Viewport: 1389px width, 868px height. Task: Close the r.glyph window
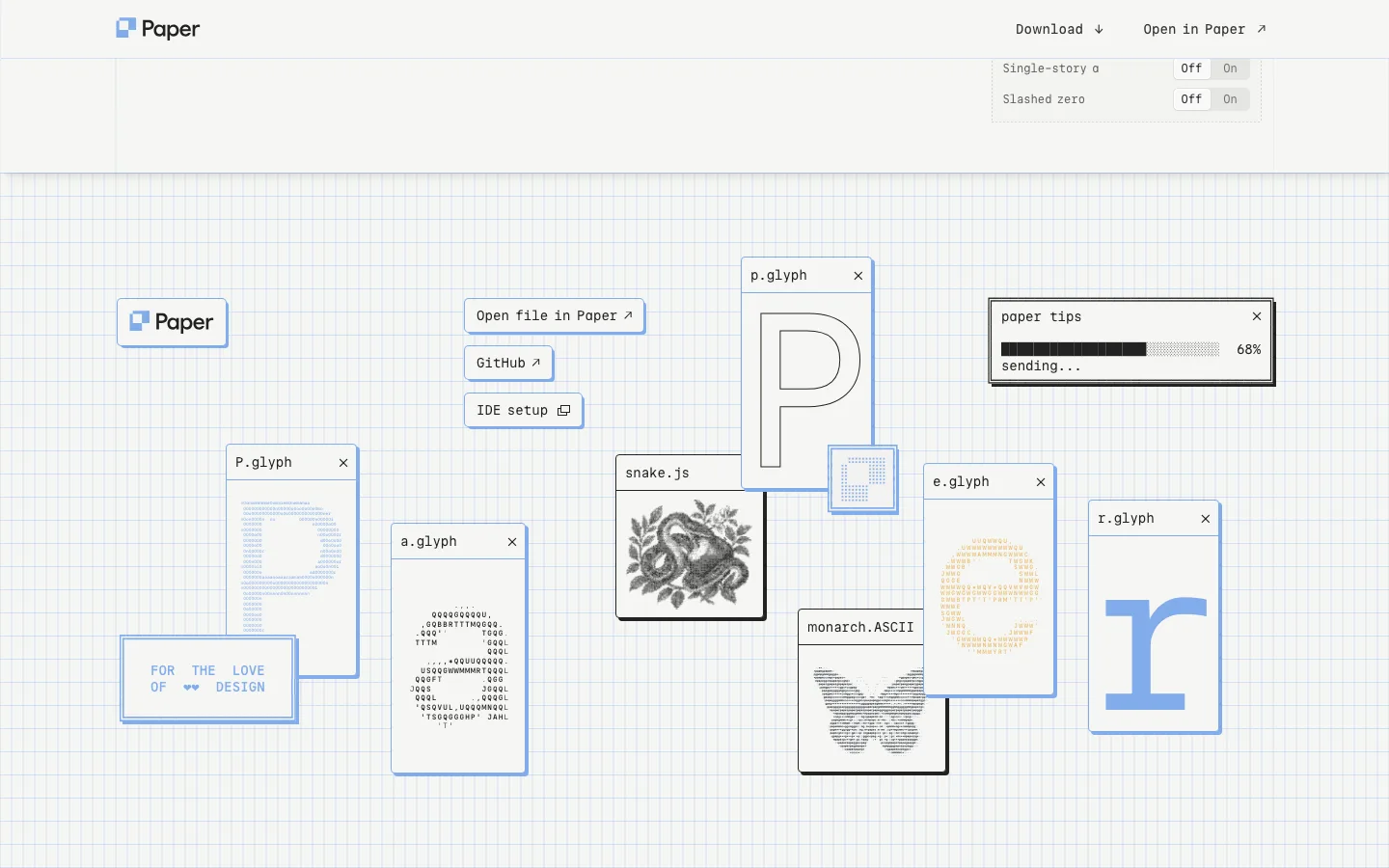1206,519
